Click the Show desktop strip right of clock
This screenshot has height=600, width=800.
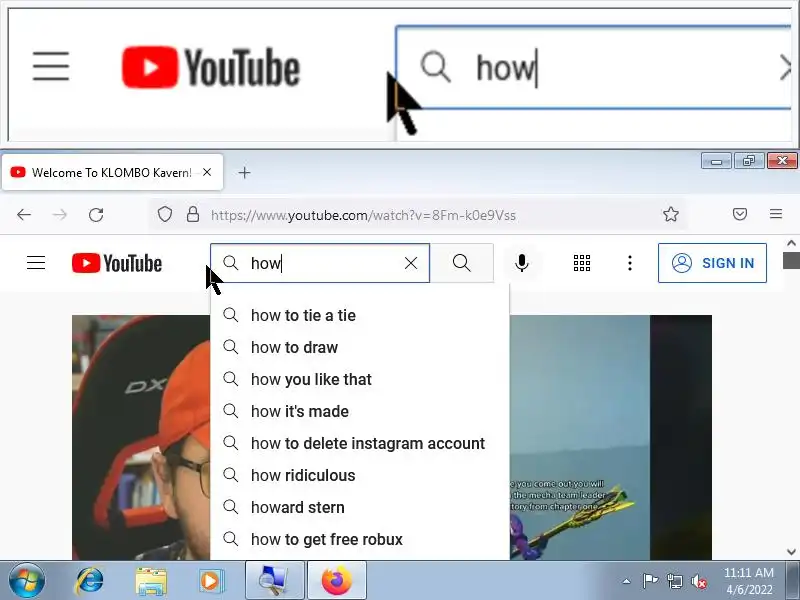click(x=793, y=581)
